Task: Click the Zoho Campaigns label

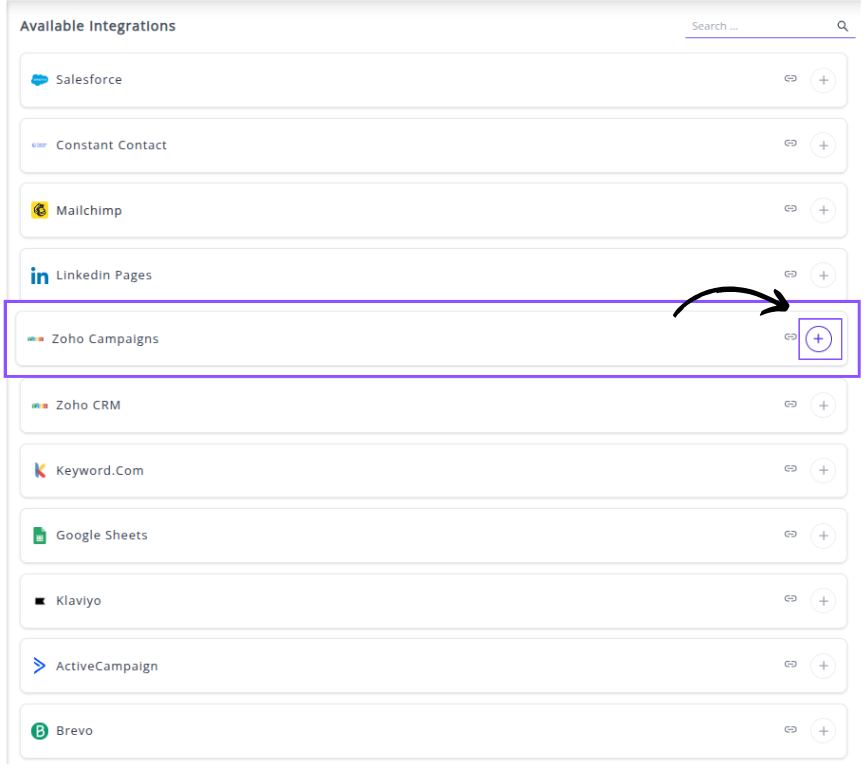Action: pos(105,339)
